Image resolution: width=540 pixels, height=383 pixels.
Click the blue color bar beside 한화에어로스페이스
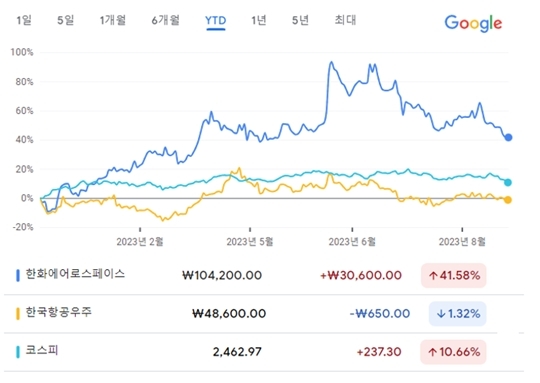point(18,275)
